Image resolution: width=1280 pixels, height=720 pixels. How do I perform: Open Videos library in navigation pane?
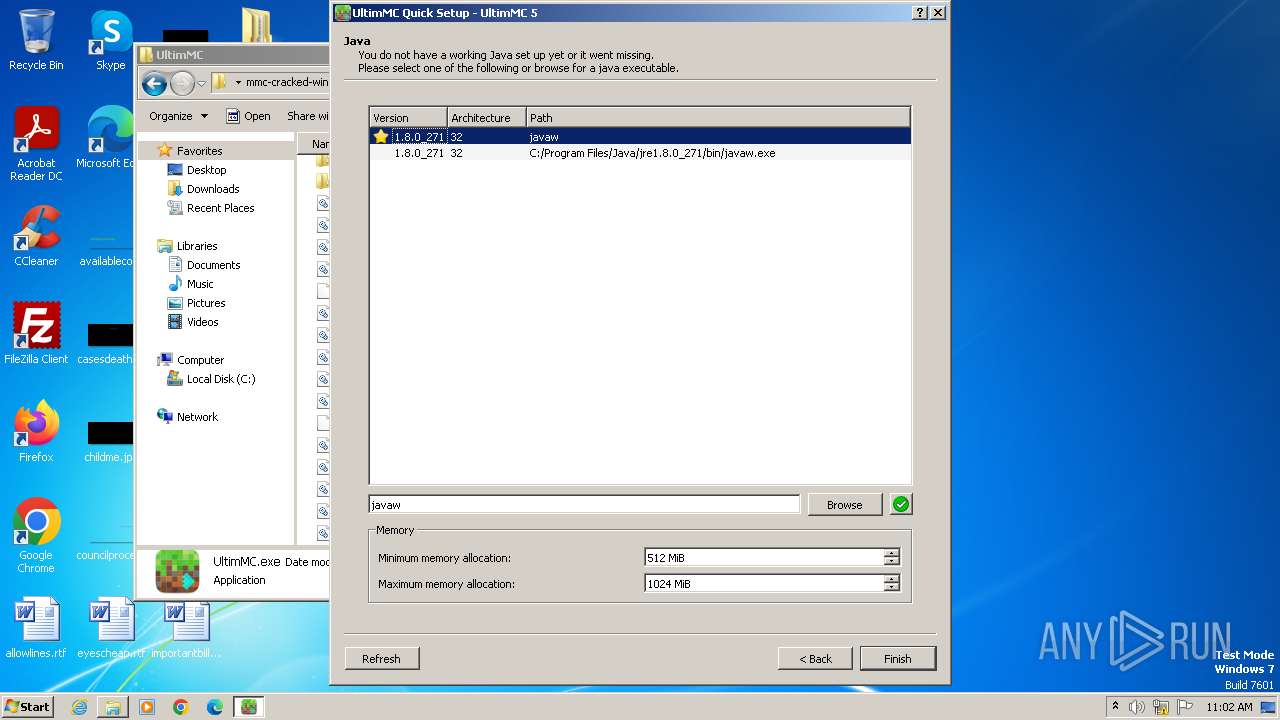[x=202, y=322]
